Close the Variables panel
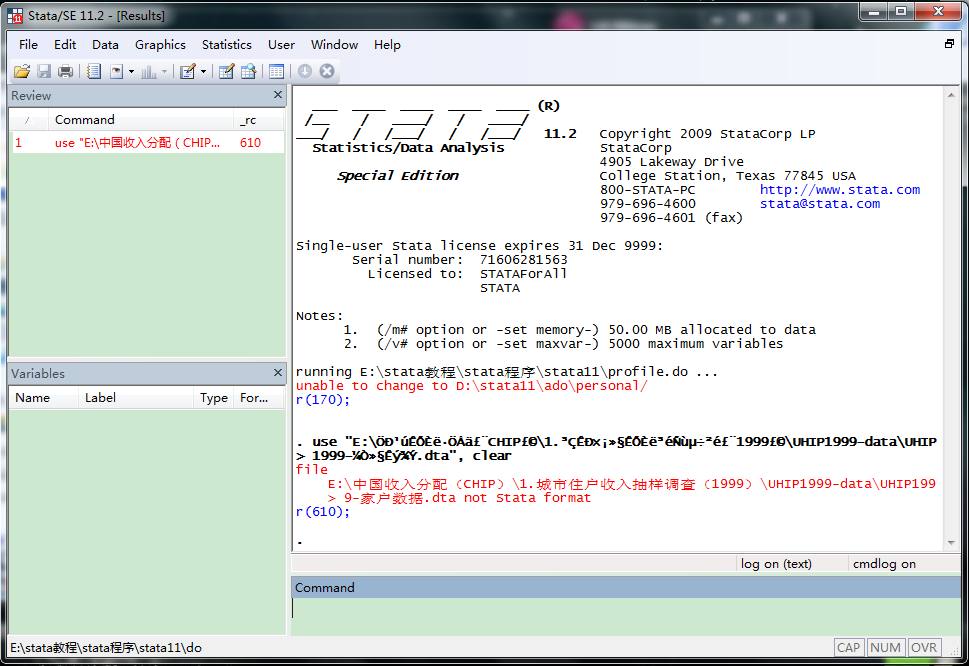Screen dimensions: 969x666 pos(278,373)
